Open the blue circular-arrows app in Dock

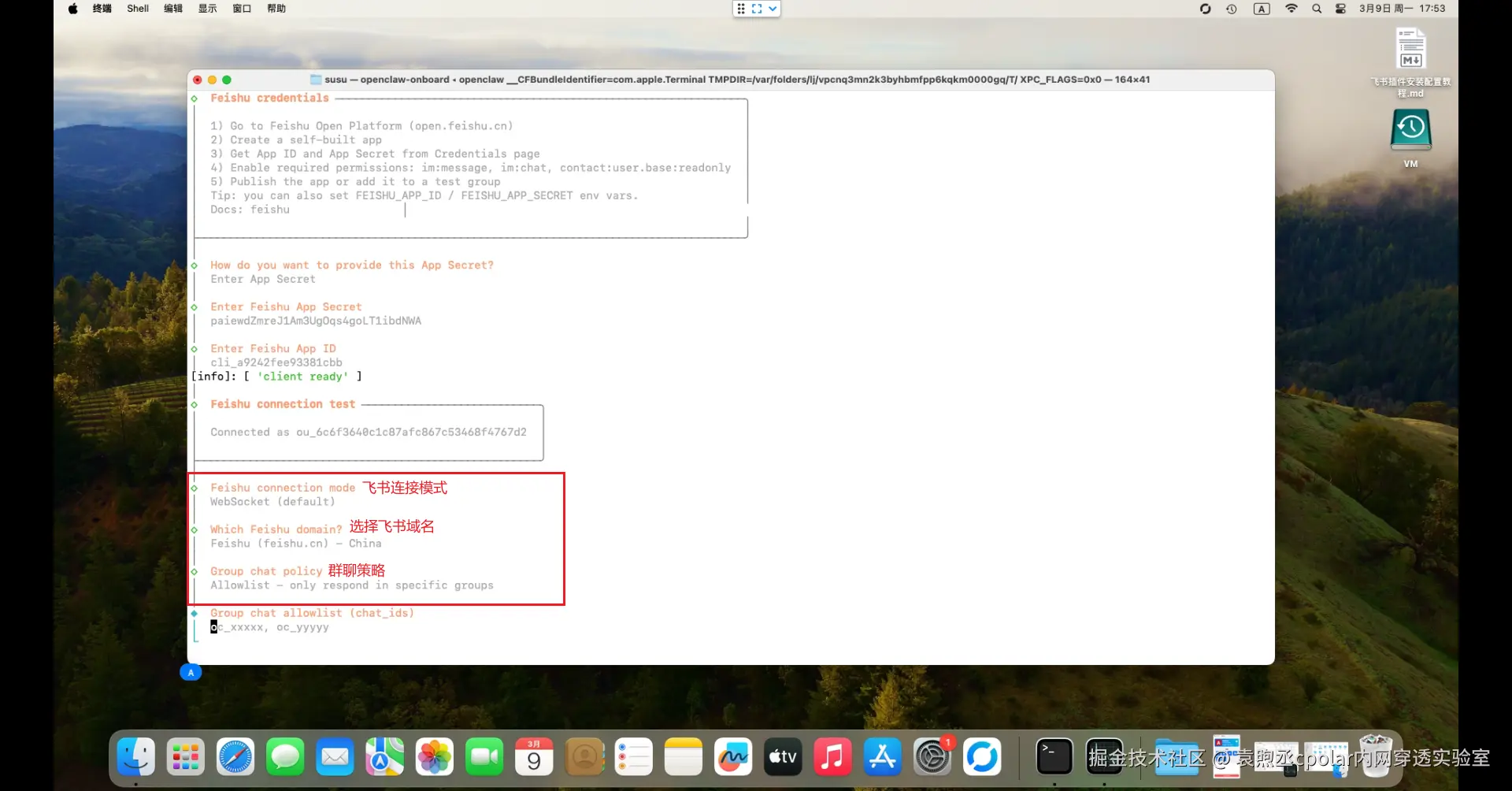pos(982,757)
